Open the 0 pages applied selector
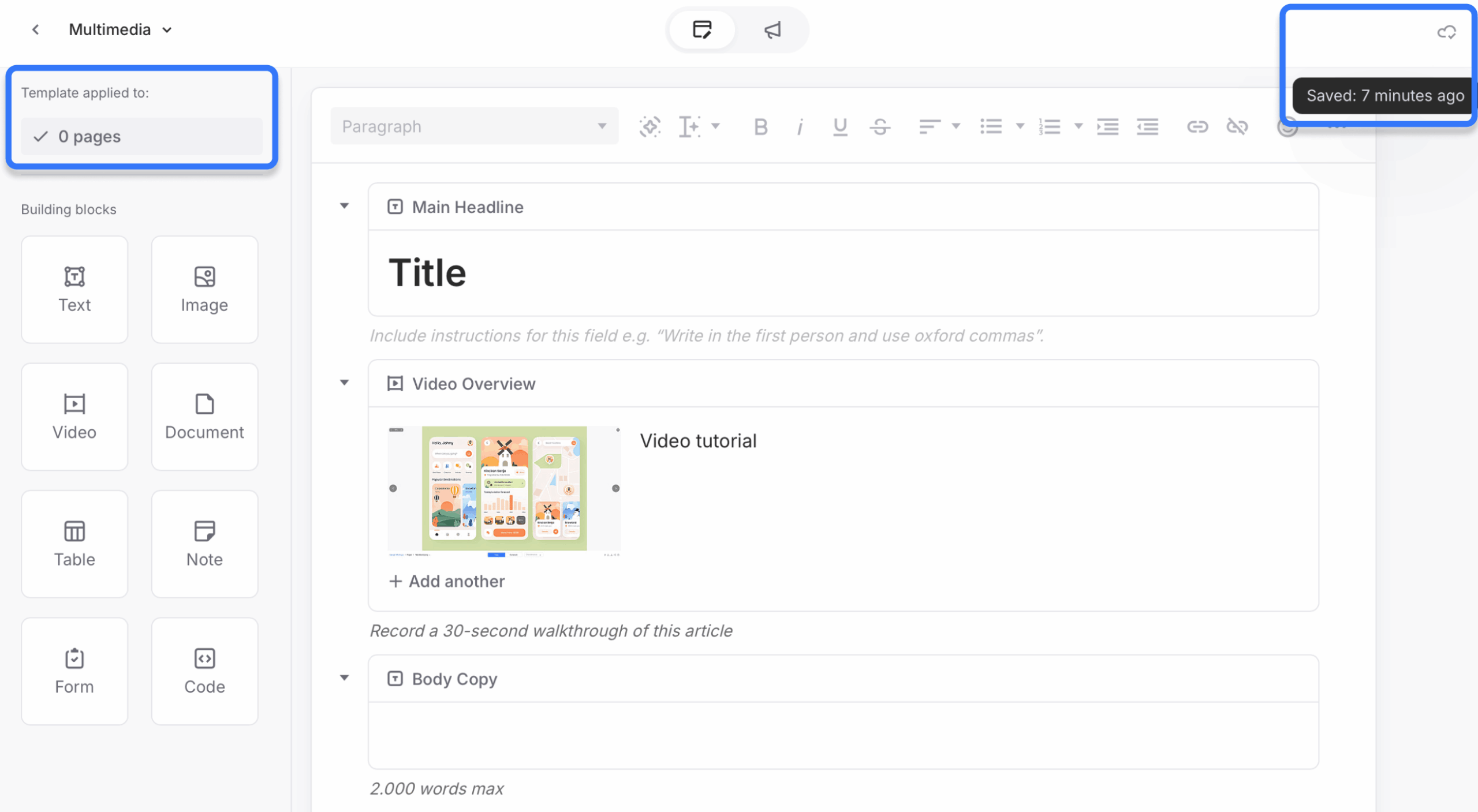The height and width of the screenshot is (812, 1478). tap(141, 137)
